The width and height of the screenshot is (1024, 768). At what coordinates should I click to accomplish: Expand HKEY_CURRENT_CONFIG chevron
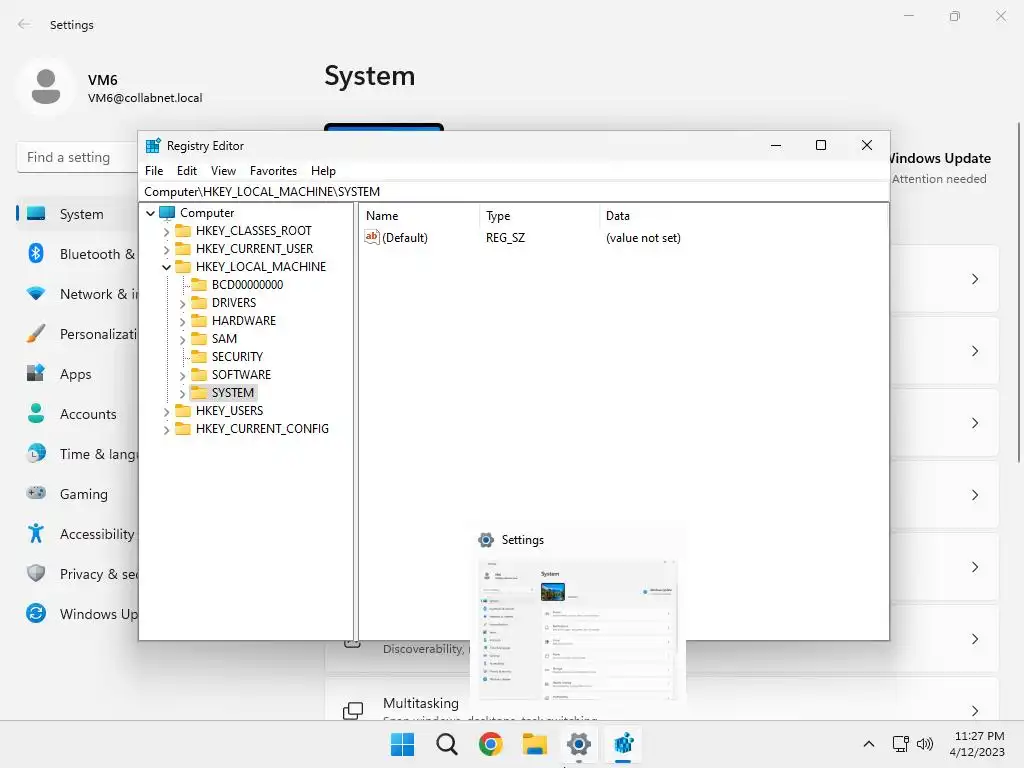click(x=166, y=429)
